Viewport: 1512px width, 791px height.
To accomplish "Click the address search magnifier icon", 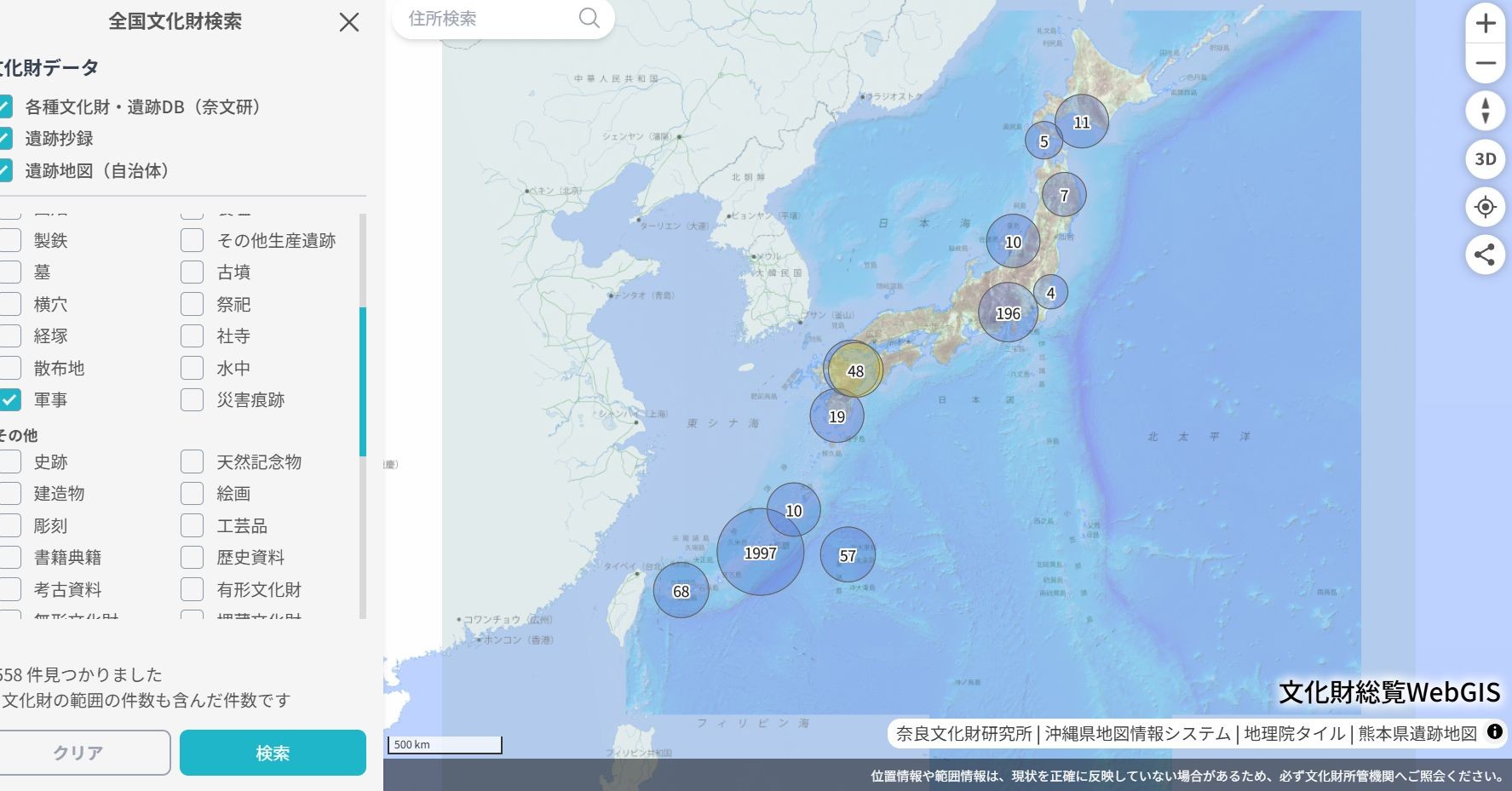I will pyautogui.click(x=589, y=18).
